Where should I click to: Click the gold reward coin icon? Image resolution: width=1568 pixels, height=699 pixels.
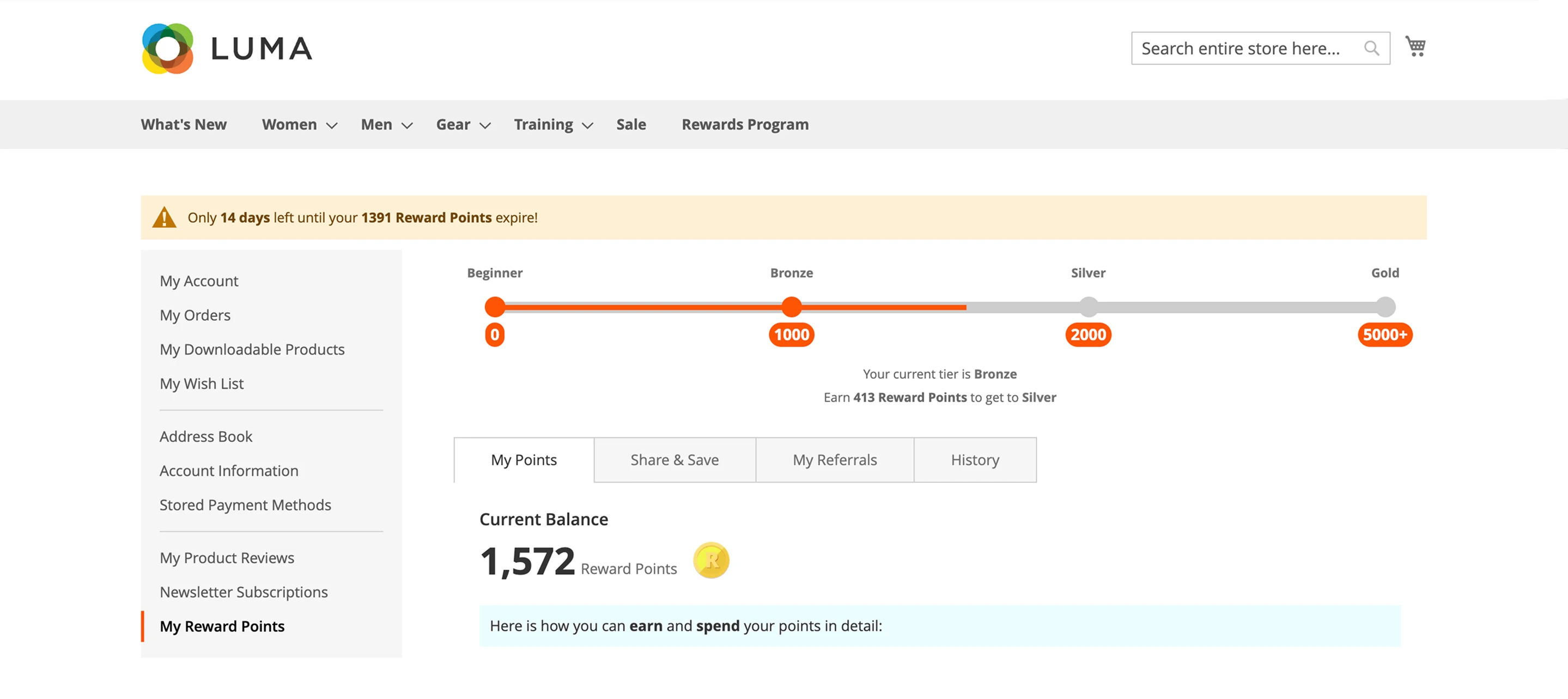pos(711,560)
